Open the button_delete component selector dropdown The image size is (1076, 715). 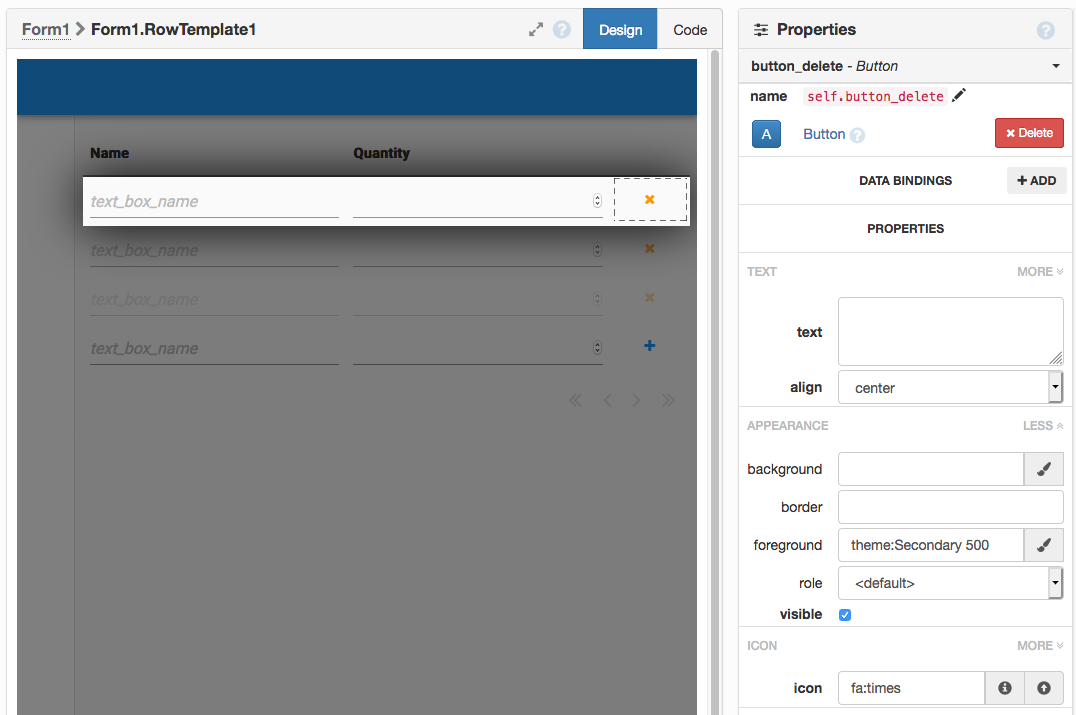1056,66
